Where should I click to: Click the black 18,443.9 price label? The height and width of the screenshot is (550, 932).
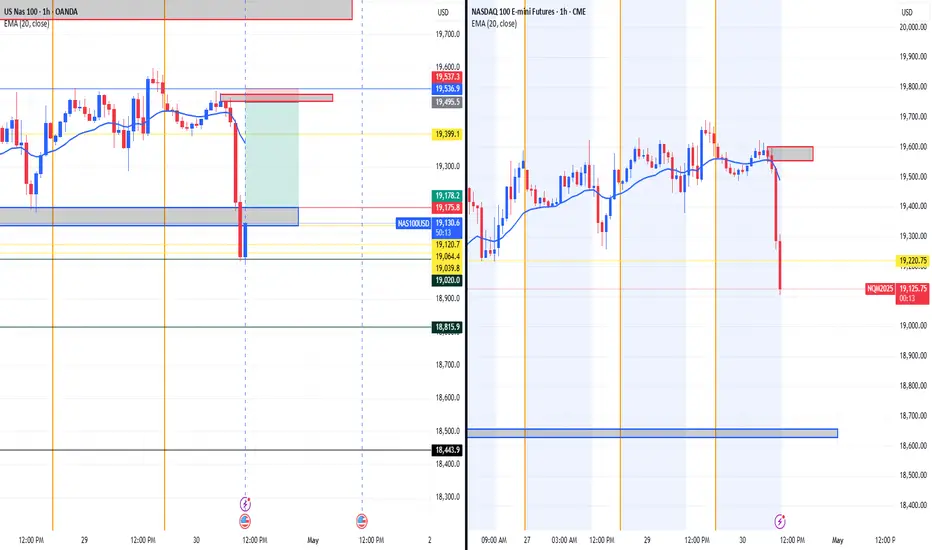pyautogui.click(x=447, y=450)
